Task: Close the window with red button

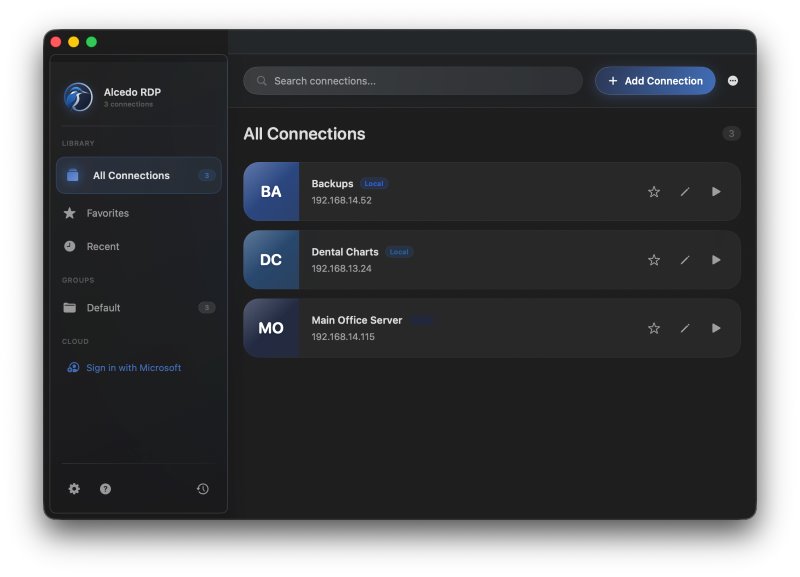Action: (x=56, y=42)
